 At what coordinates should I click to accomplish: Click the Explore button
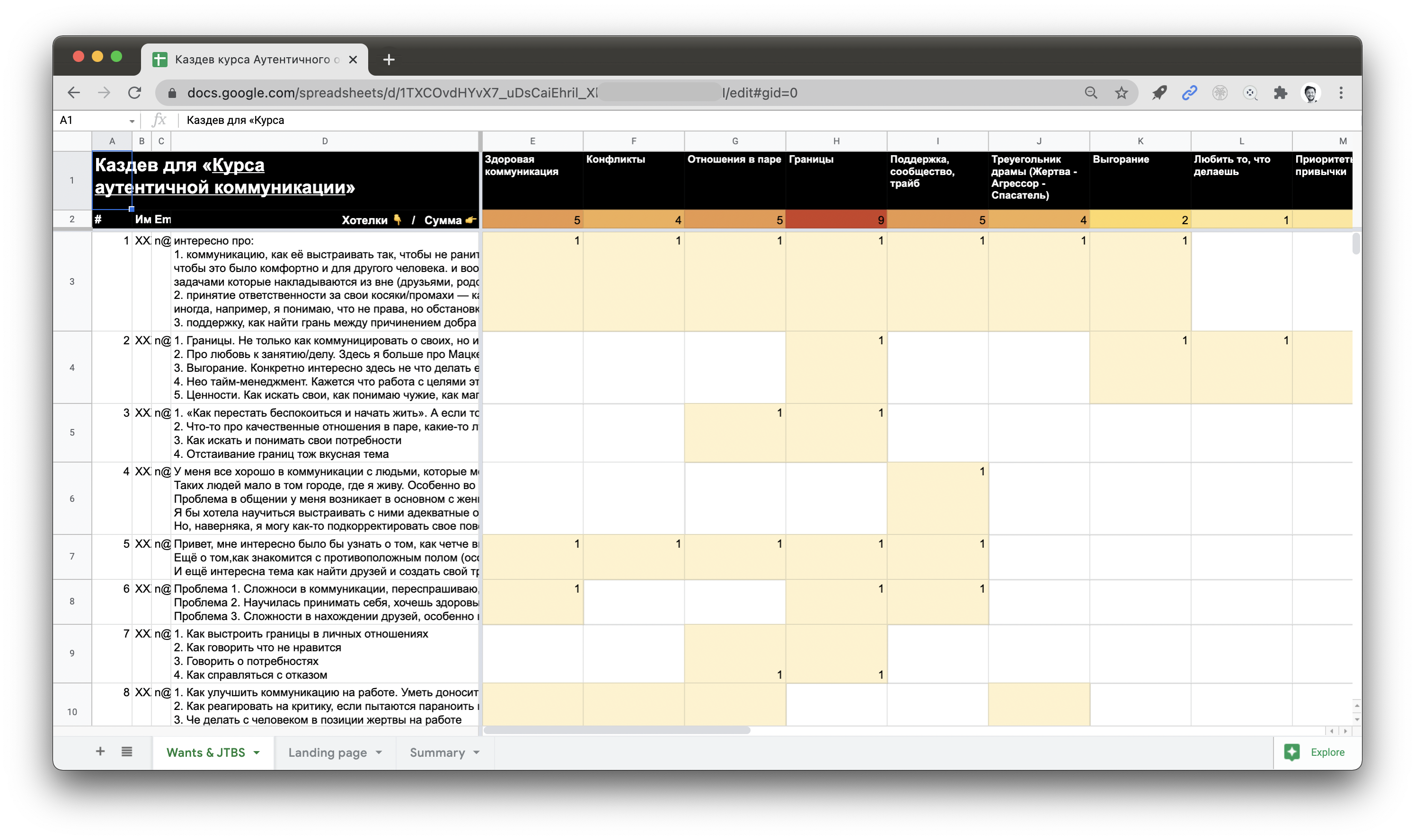coord(1316,752)
